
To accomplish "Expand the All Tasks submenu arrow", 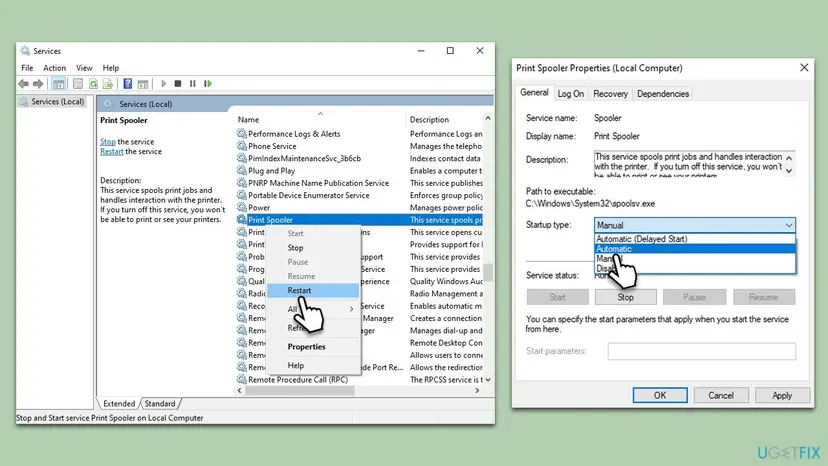I will click(352, 309).
